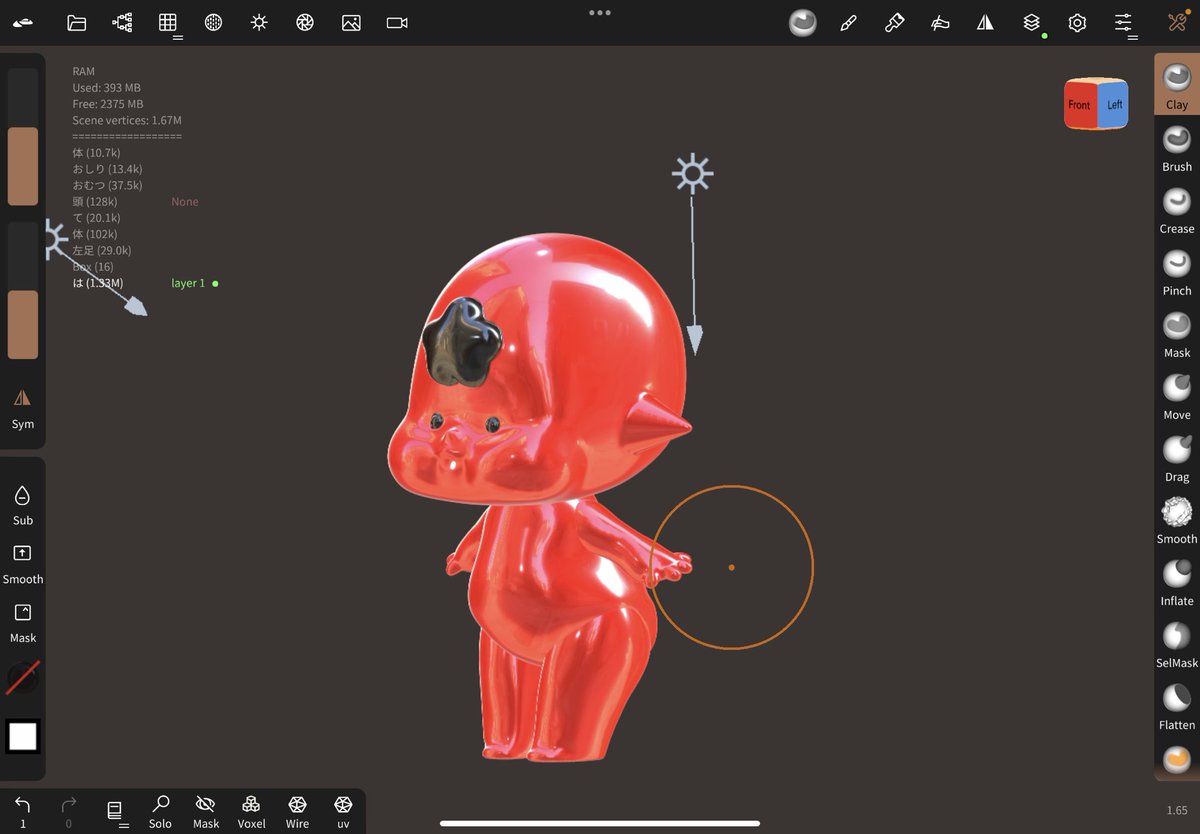The image size is (1200, 834).
Task: Toggle Mask visibility with crossed-eye icon
Action: click(206, 811)
